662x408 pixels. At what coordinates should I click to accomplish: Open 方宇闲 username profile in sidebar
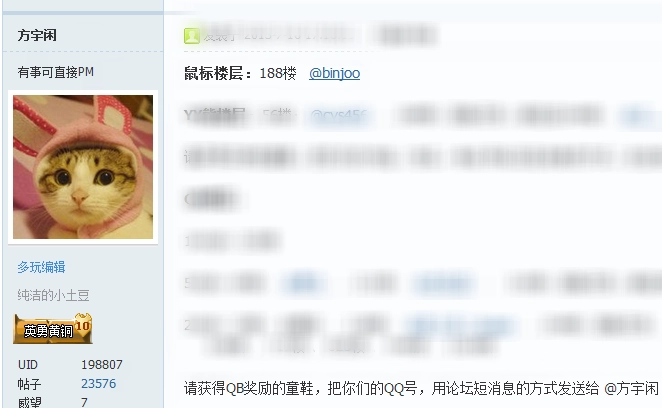coord(37,35)
